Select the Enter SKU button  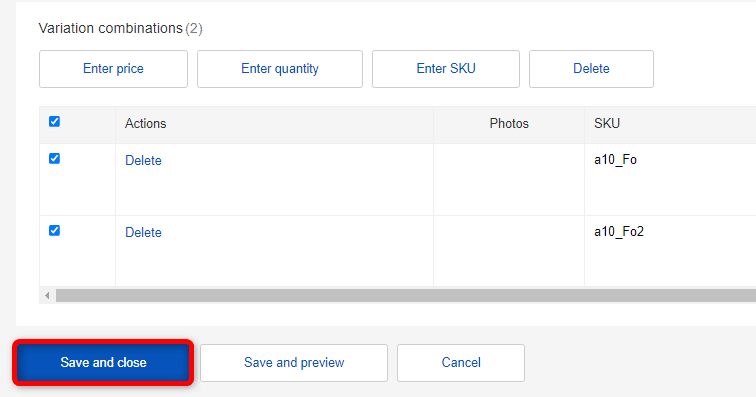coord(446,69)
